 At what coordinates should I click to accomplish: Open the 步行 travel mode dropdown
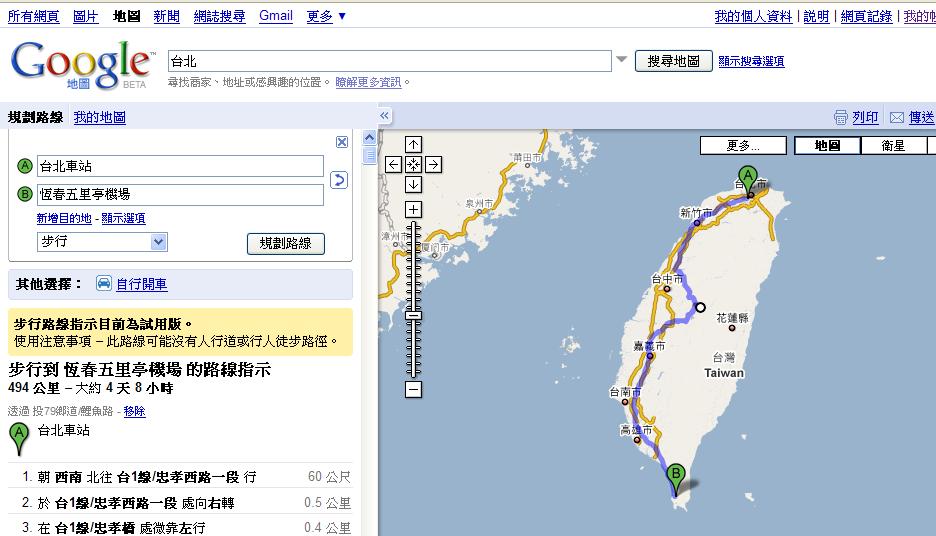(102, 242)
